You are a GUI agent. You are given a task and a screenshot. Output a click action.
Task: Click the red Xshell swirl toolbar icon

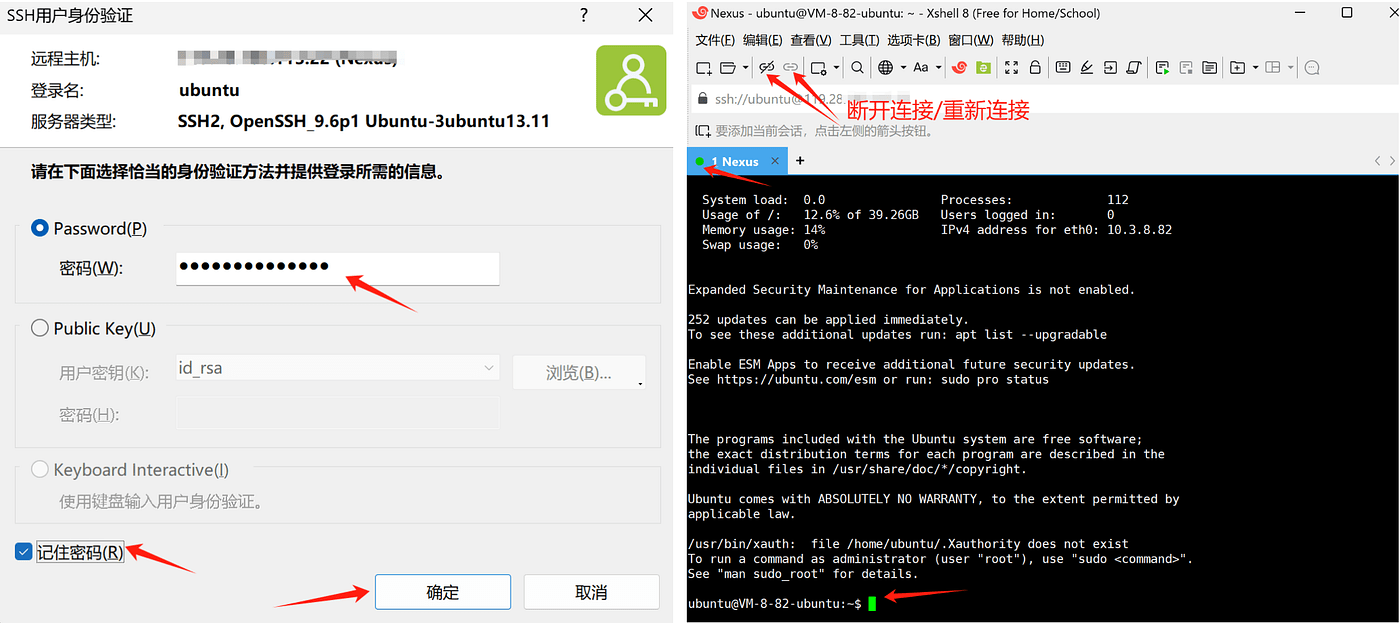[960, 68]
